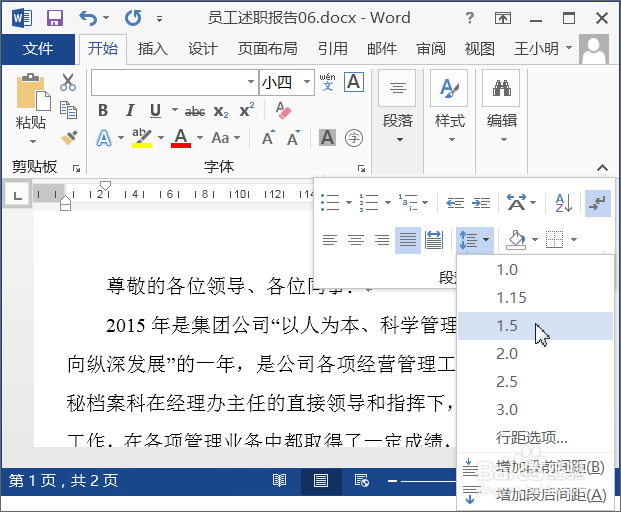Apply subscript formatting
621x512 pixels.
pos(221,111)
